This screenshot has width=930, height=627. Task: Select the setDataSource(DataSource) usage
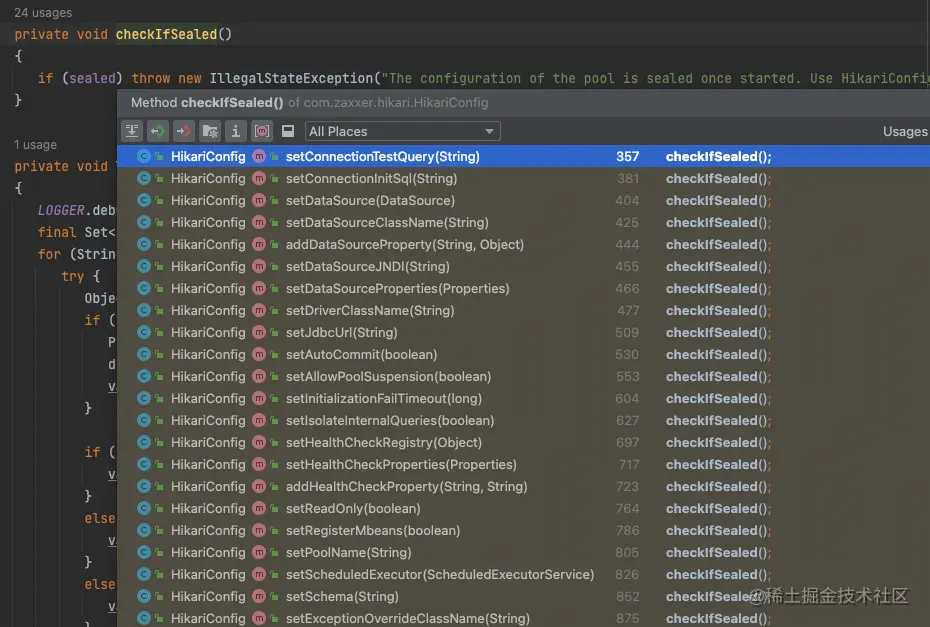tap(523, 200)
